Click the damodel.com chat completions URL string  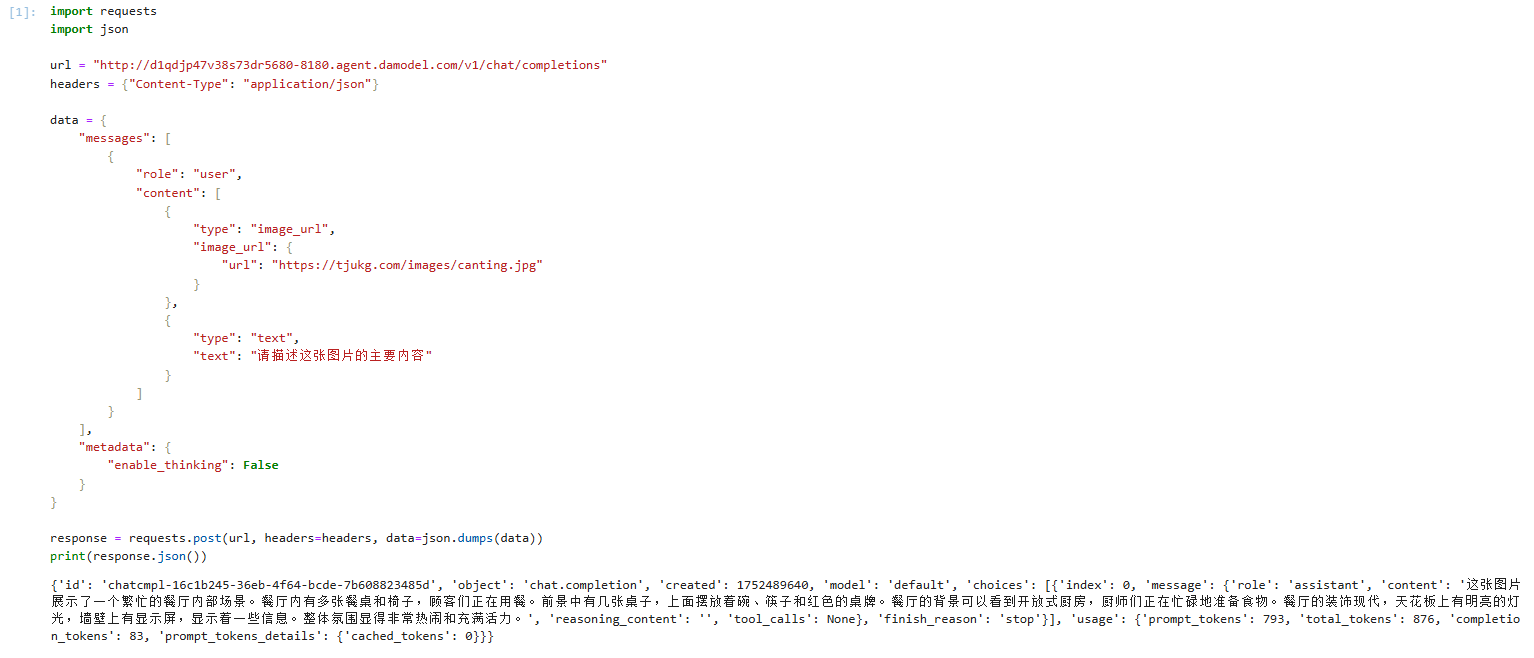click(x=350, y=66)
